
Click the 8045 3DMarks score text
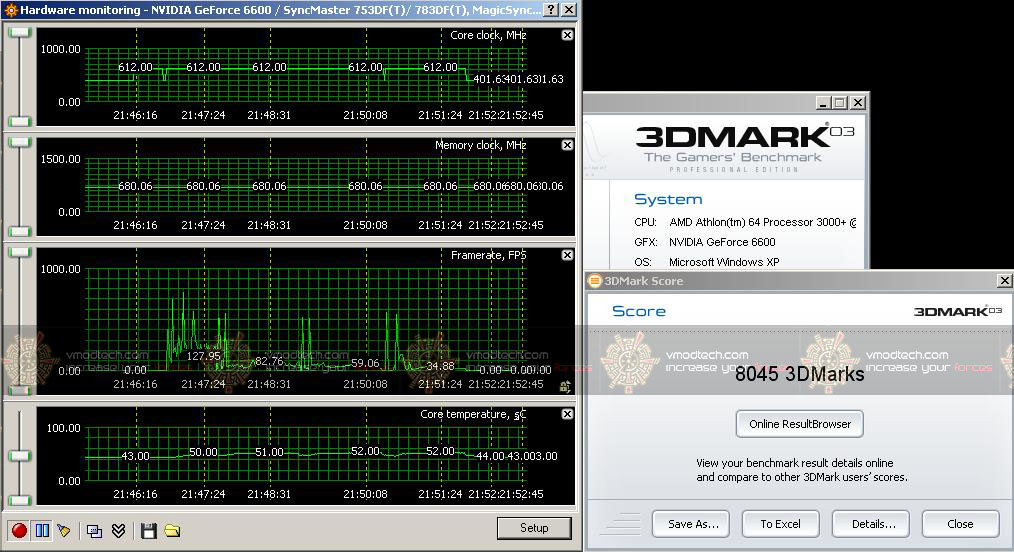point(800,374)
